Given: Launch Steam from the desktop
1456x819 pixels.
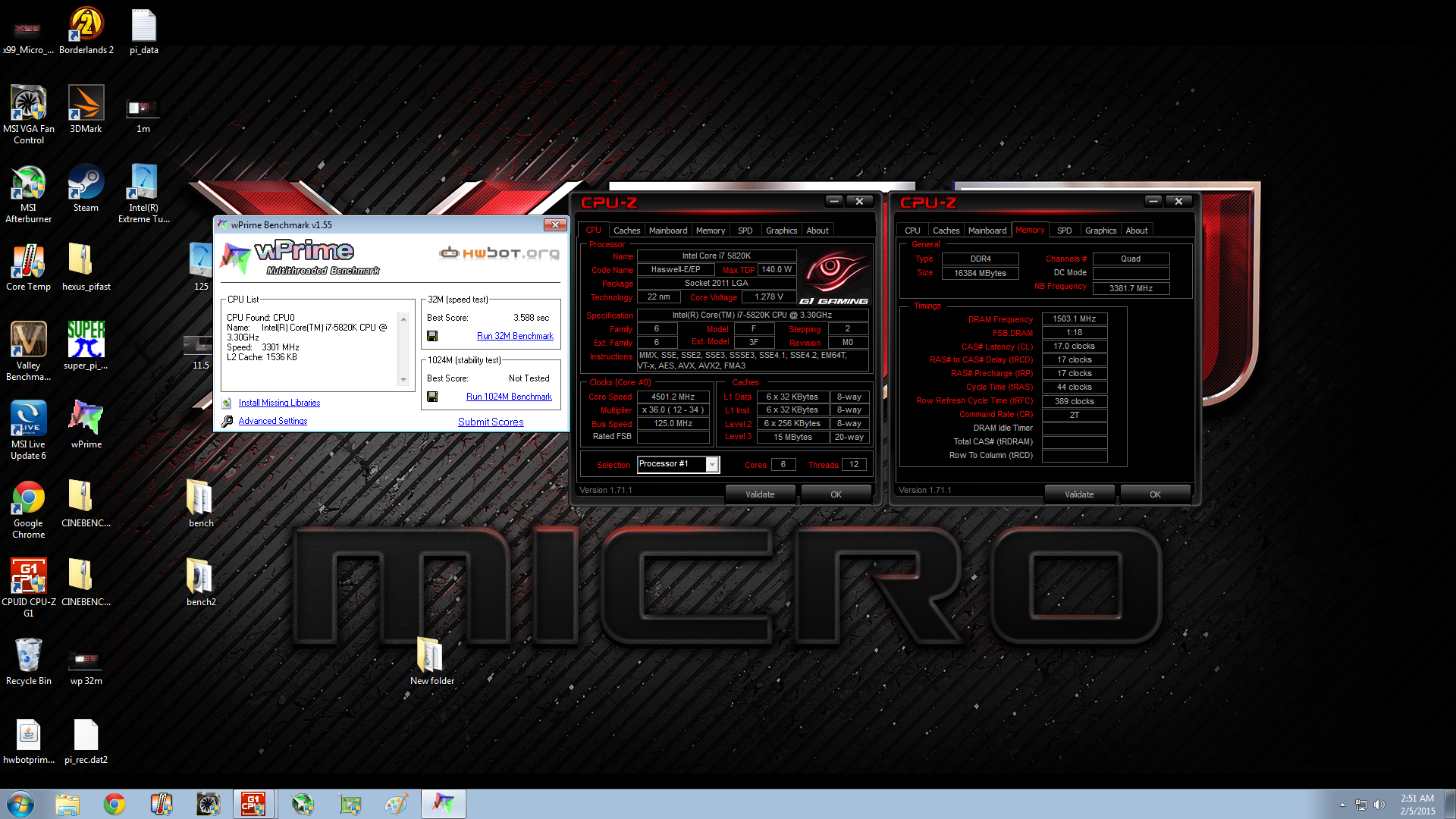Looking at the screenshot, I should coord(86,188).
